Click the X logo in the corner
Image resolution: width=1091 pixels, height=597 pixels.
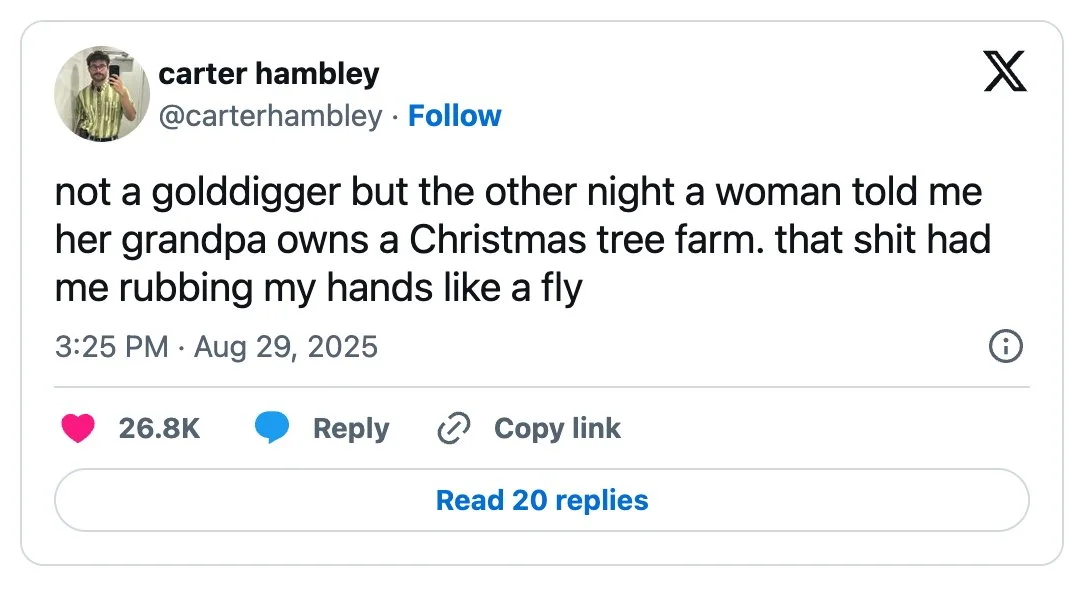coord(1005,71)
